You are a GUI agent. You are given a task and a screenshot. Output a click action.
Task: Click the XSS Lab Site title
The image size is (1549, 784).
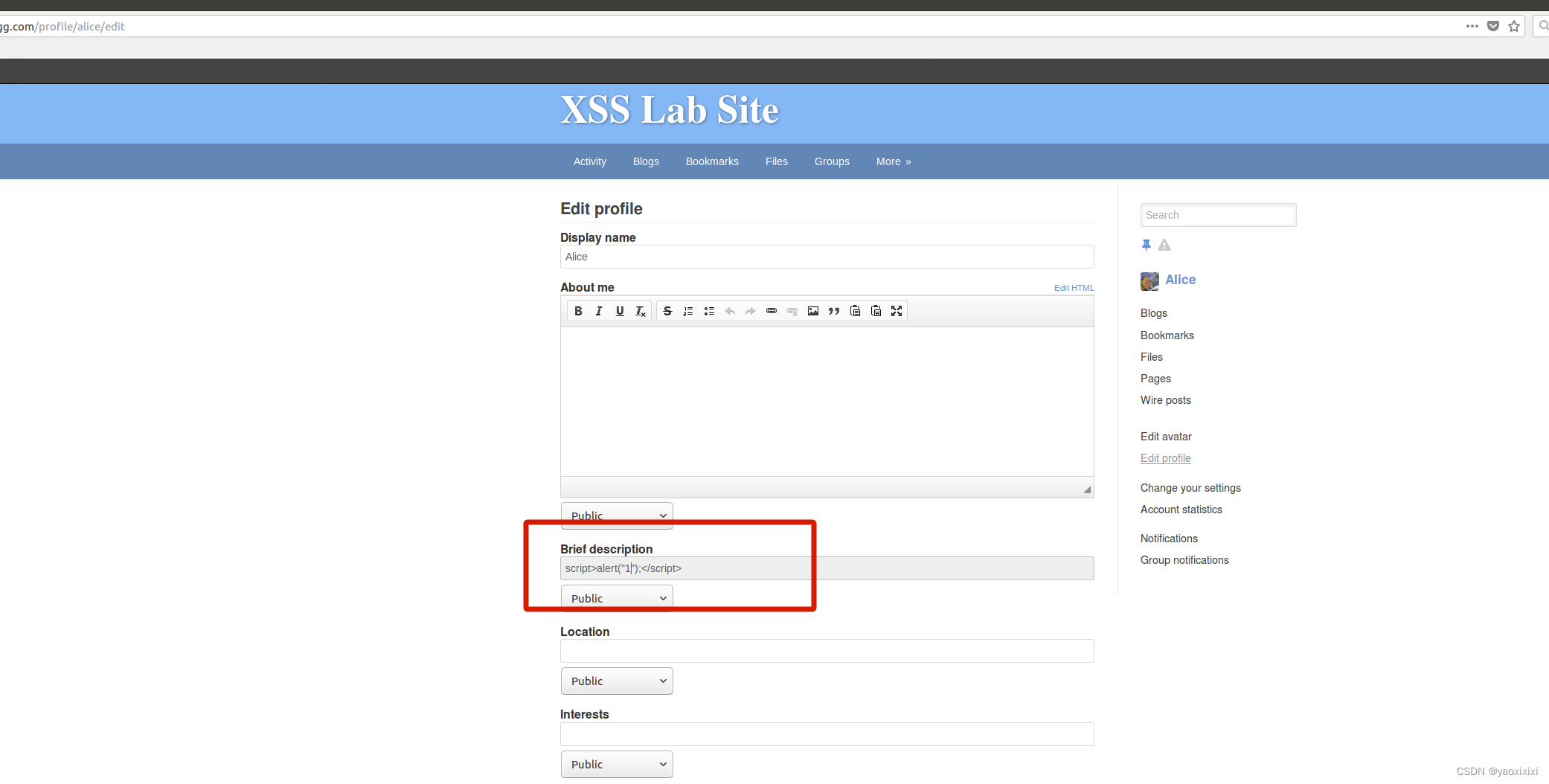click(x=670, y=110)
